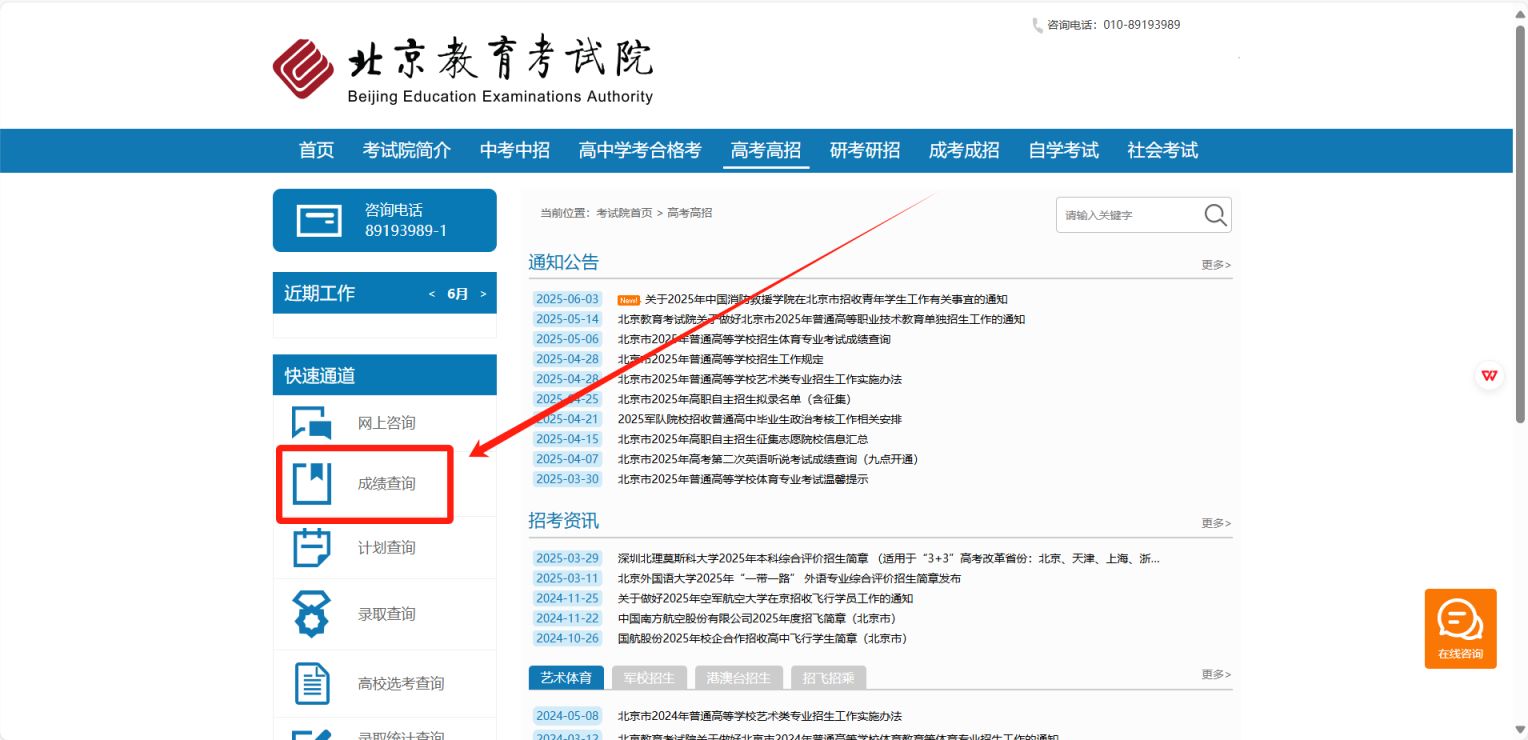Viewport: 1528px width, 740px height.
Task: Click the 成绩查询 bookmark icon
Action: [x=312, y=483]
